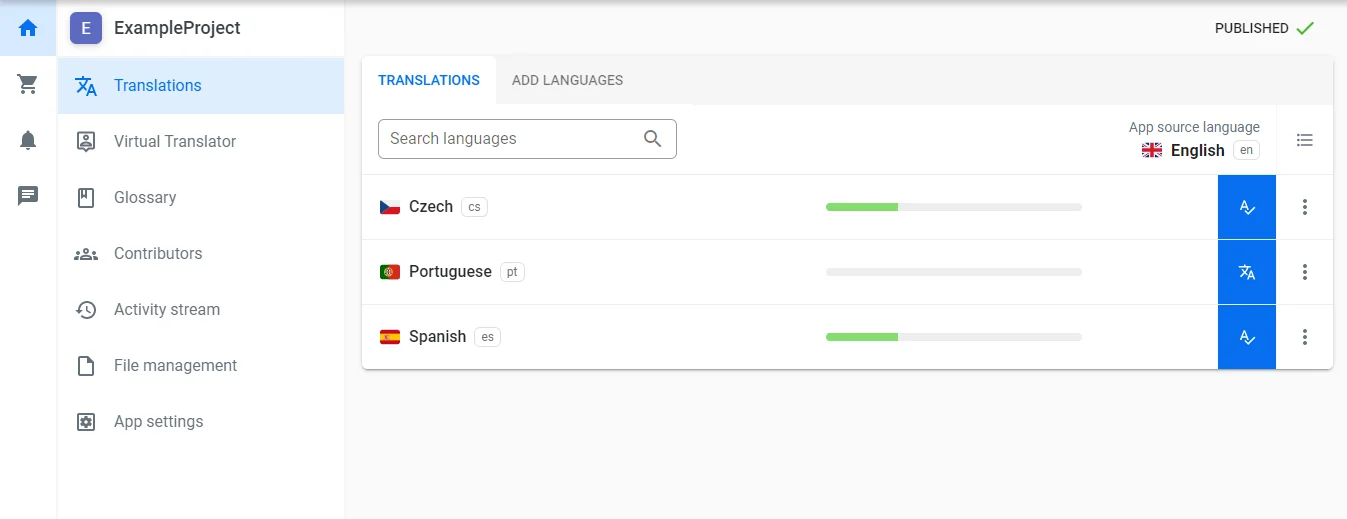Click the Portuguese translation progress bar
1347x519 pixels.
click(954, 272)
